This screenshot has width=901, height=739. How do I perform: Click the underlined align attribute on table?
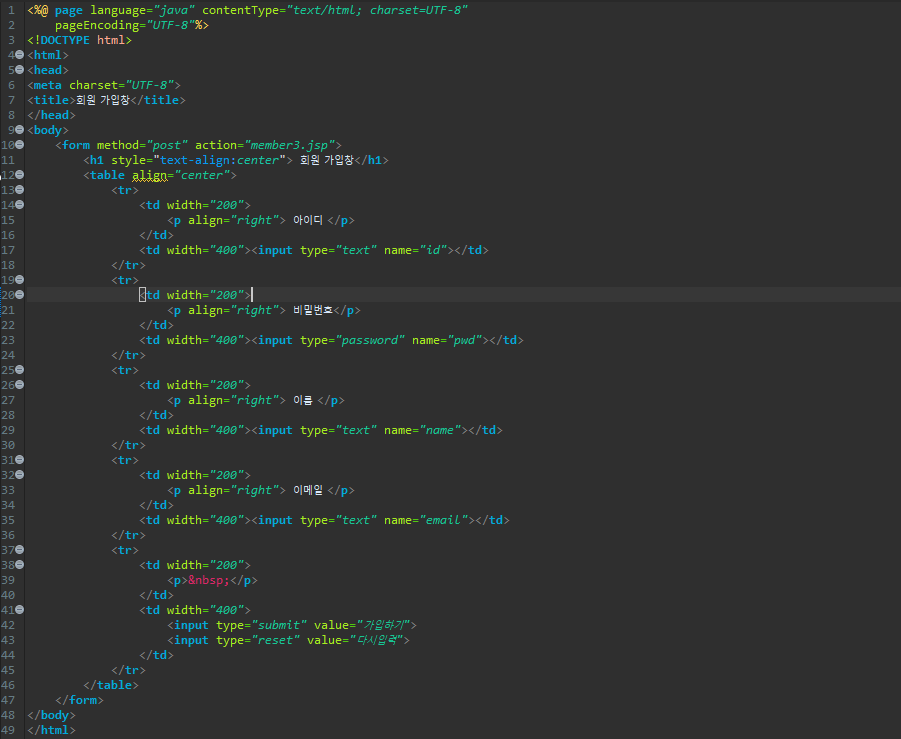coord(149,175)
